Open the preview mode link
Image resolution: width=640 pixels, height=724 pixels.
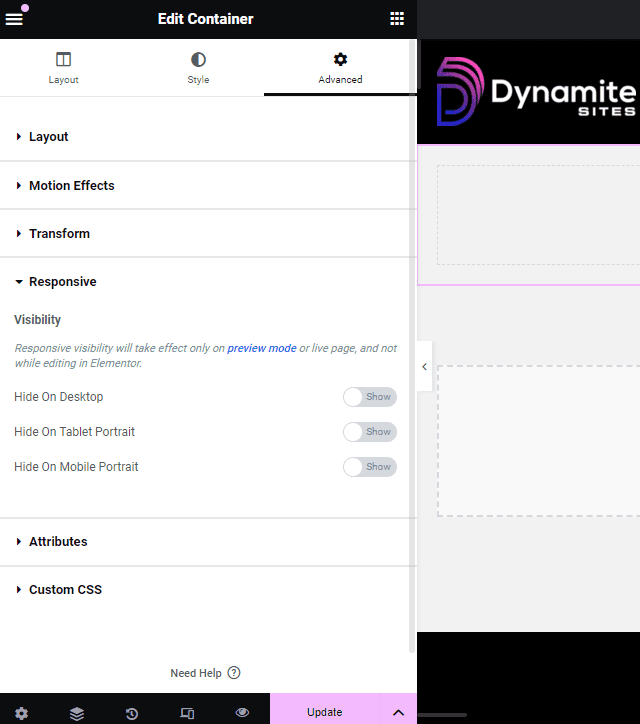261,348
